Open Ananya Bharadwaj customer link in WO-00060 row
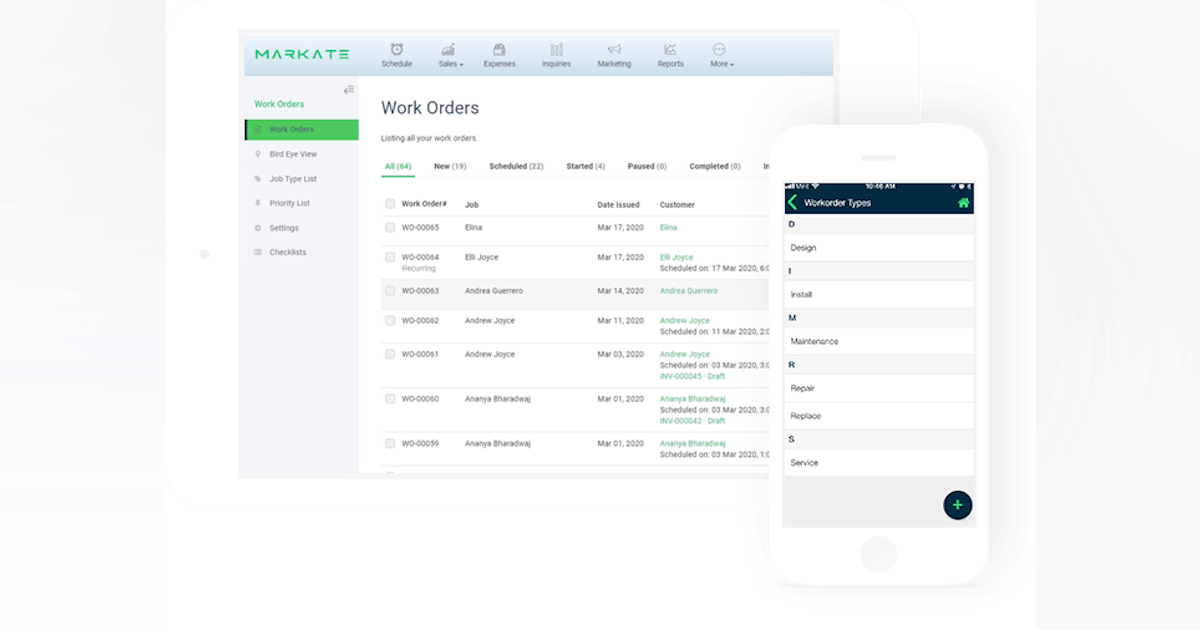This screenshot has height=630, width=1200. tap(692, 398)
